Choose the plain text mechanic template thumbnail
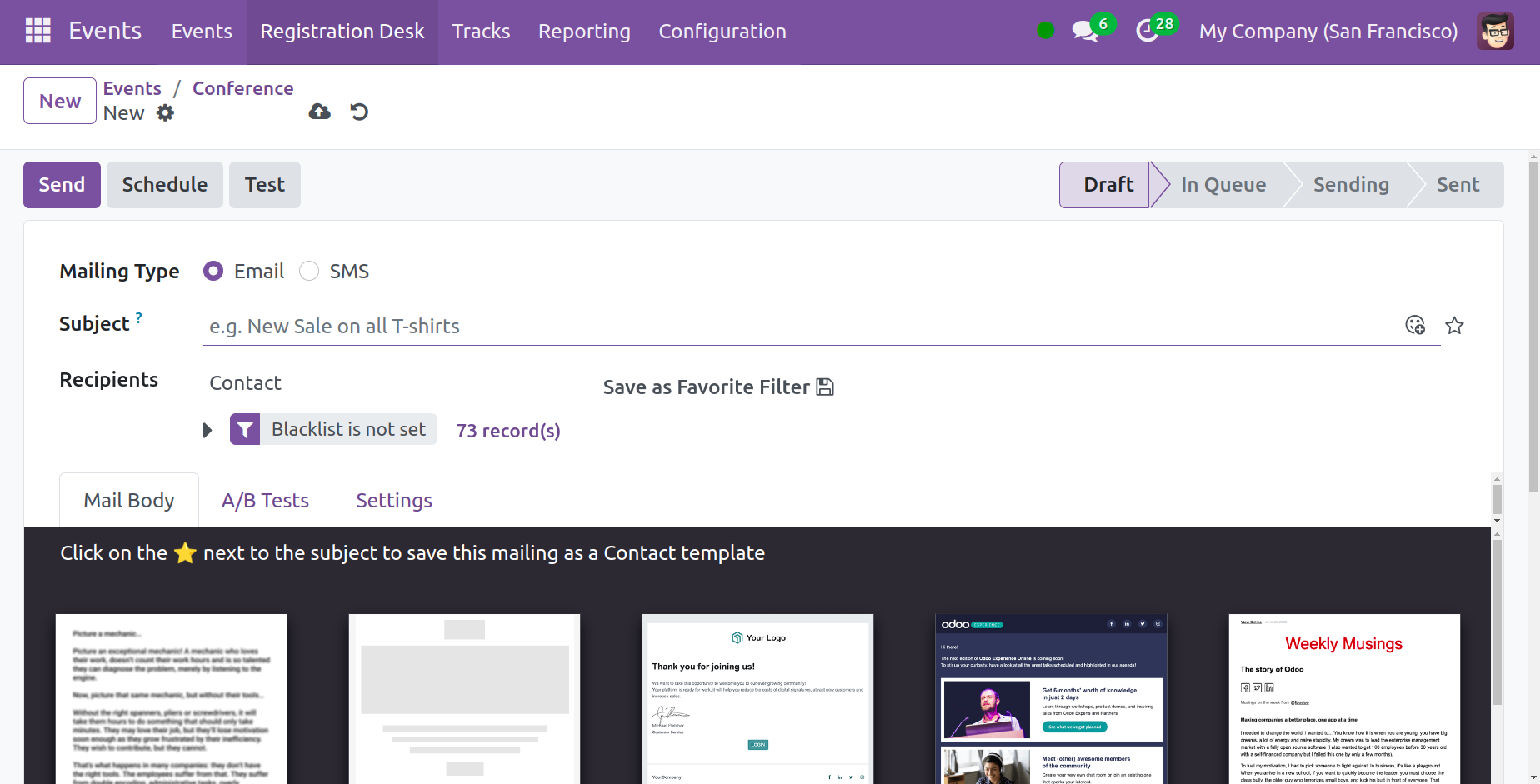Screen dimensions: 1540x784 171,699
